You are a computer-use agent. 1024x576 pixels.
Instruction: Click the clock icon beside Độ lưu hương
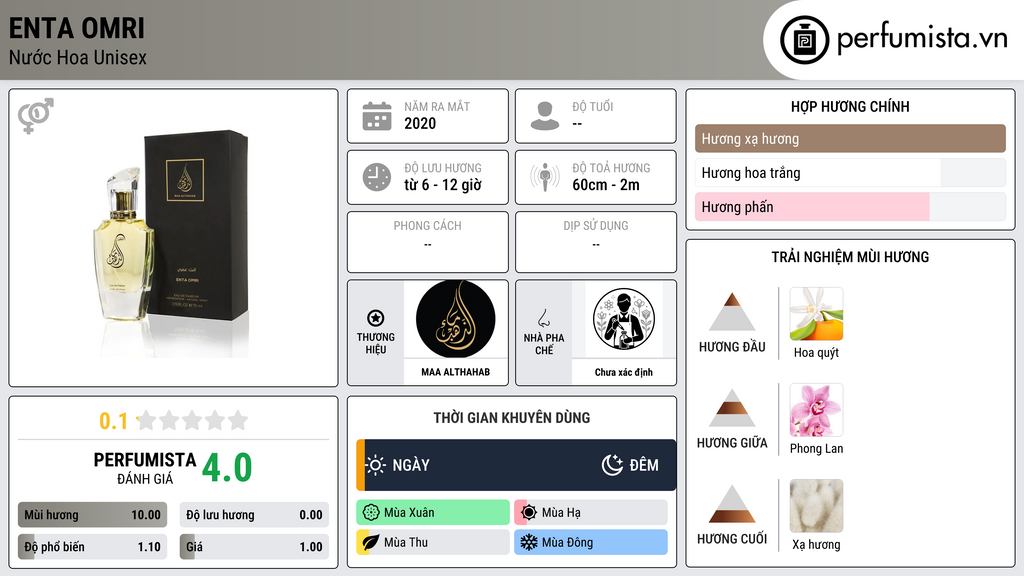377,177
